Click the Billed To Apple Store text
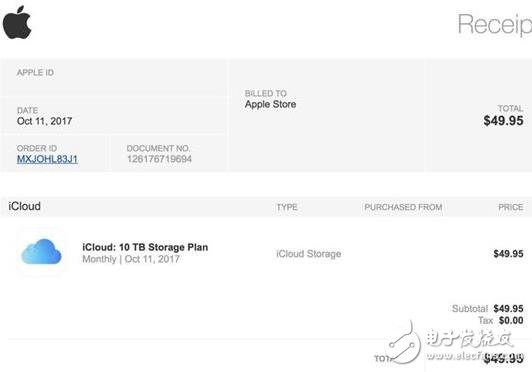The height and width of the screenshot is (372, 532). tap(270, 104)
